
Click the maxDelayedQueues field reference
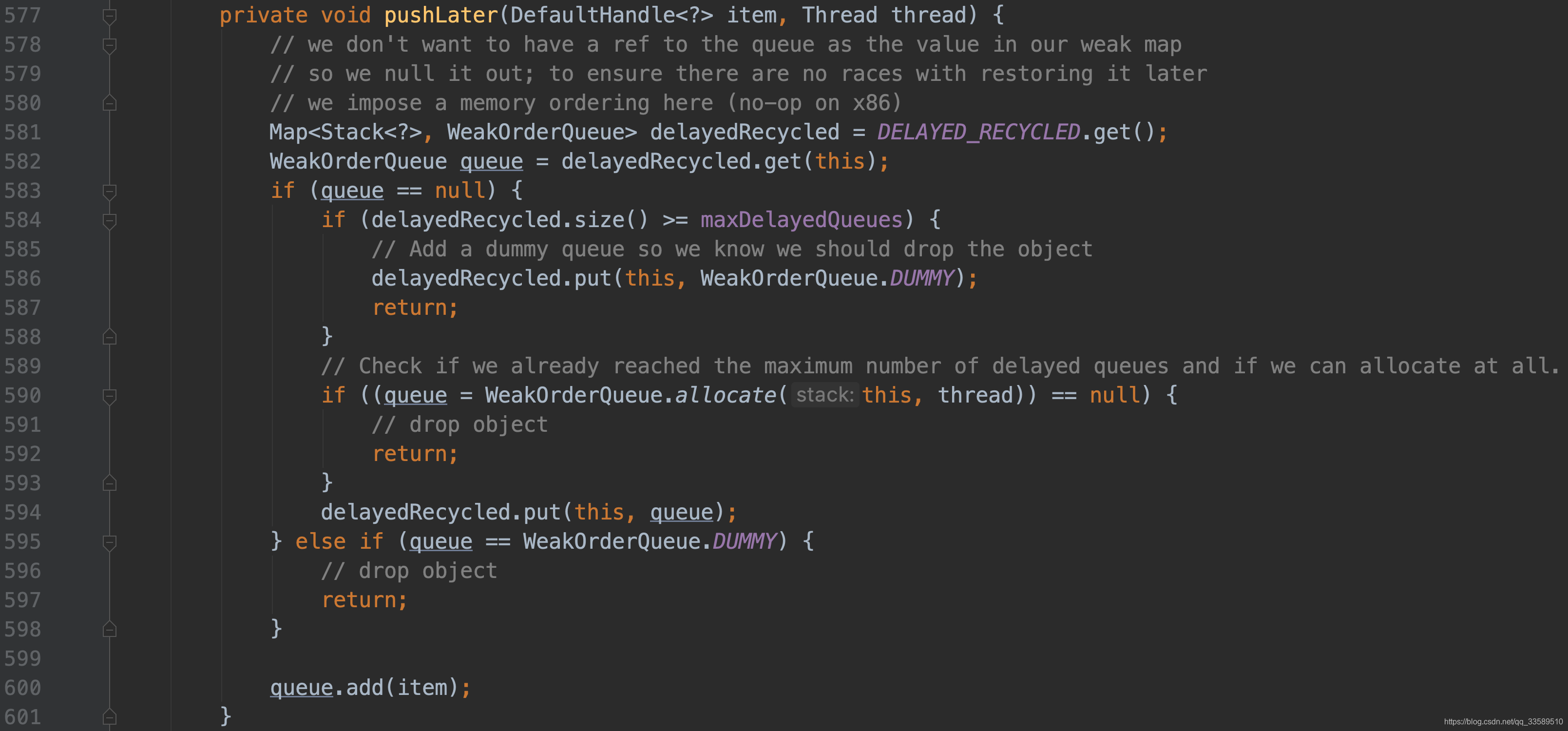click(801, 220)
